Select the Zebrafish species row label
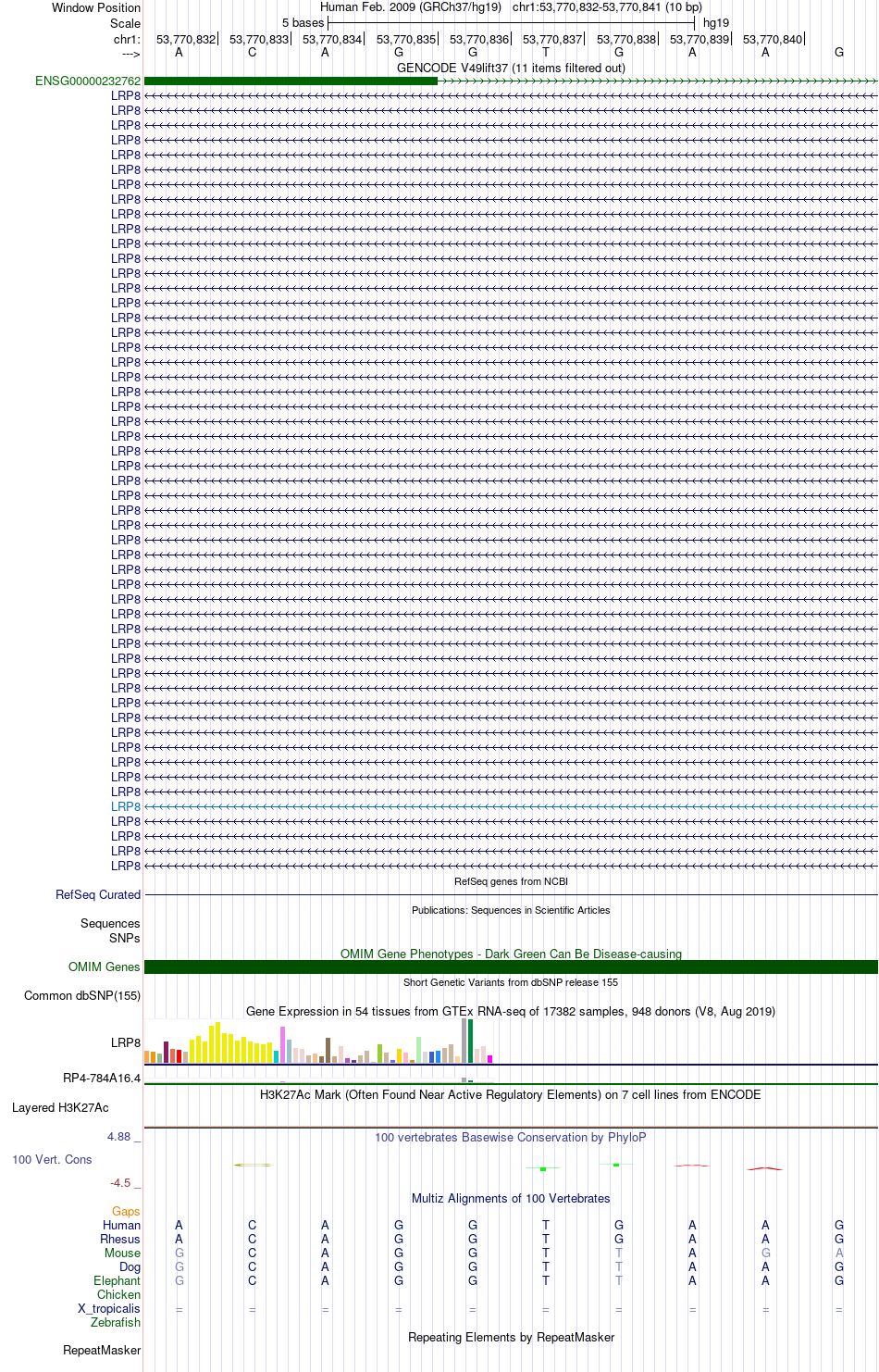 coord(116,1323)
